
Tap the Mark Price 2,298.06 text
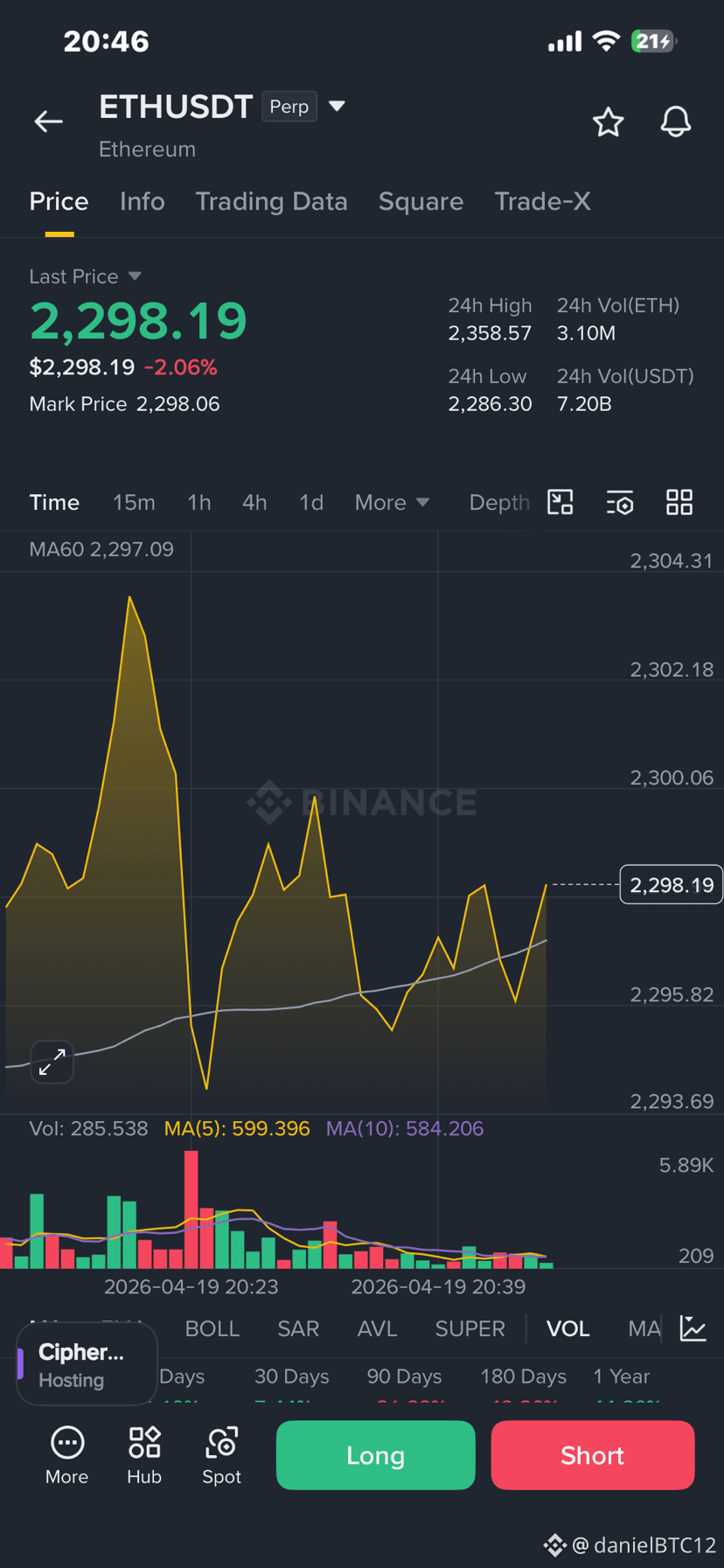coord(125,404)
